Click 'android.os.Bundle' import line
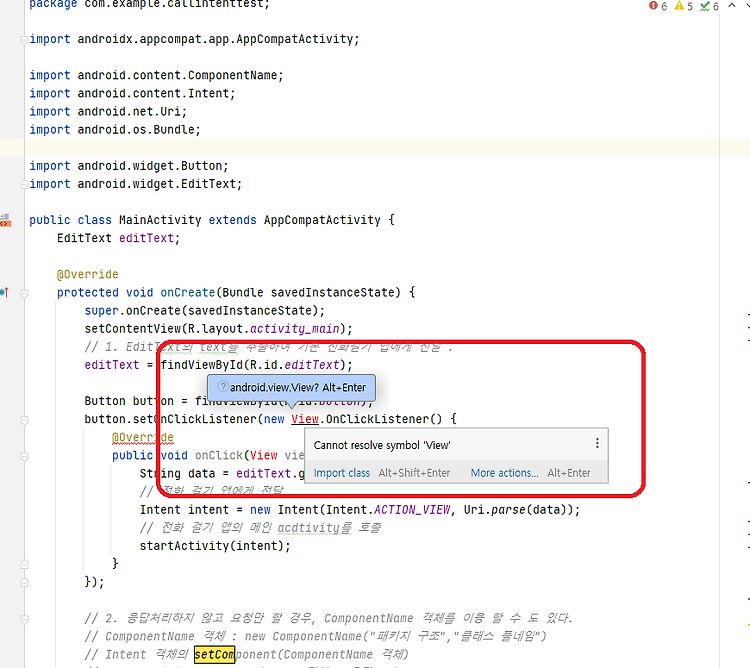 (115, 130)
